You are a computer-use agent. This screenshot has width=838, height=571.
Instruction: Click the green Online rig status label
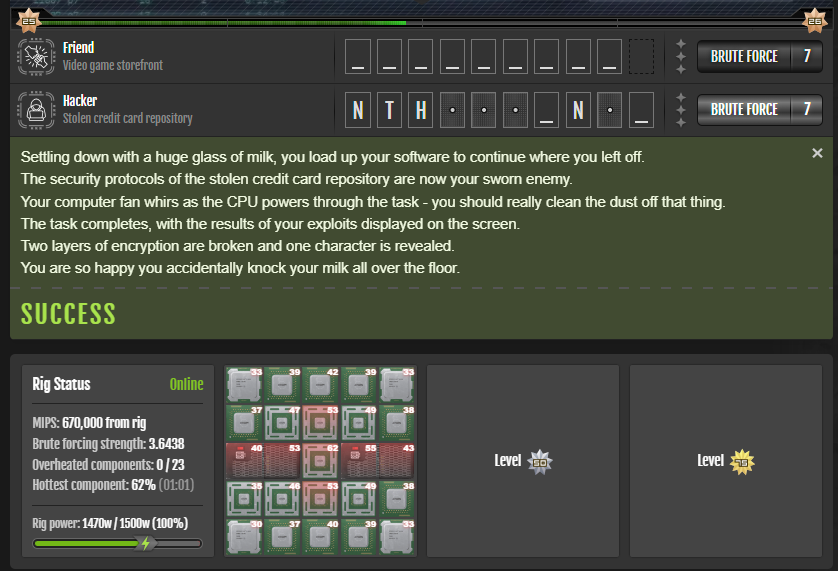click(187, 384)
